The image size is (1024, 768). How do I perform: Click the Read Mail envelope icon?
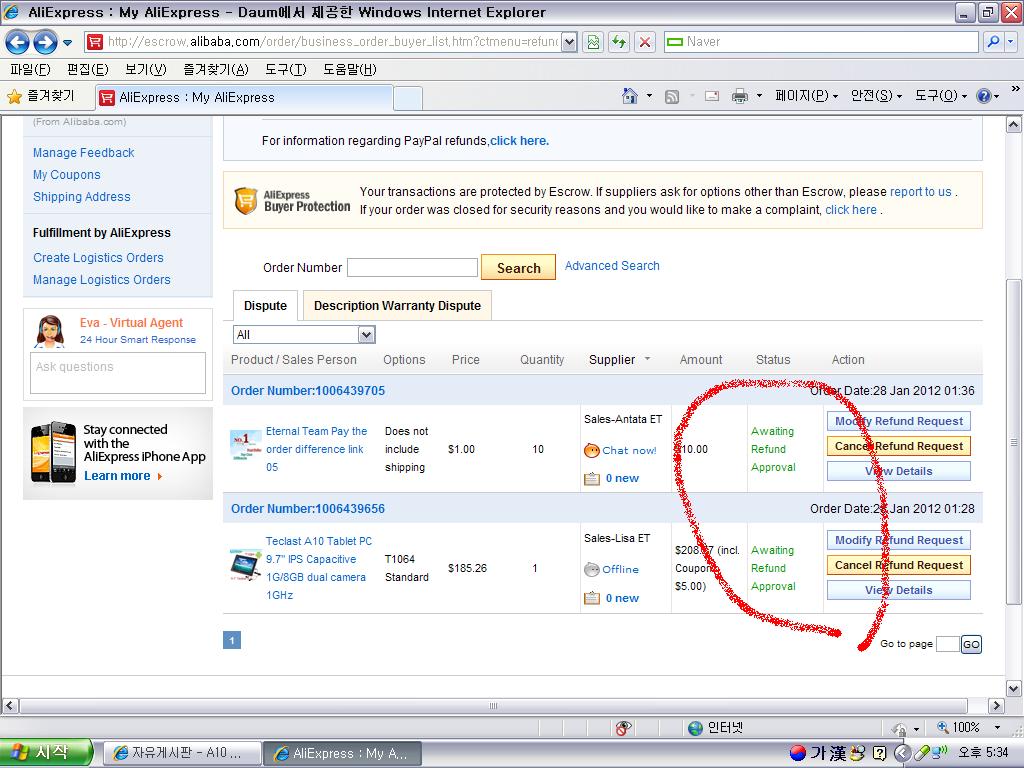point(712,97)
